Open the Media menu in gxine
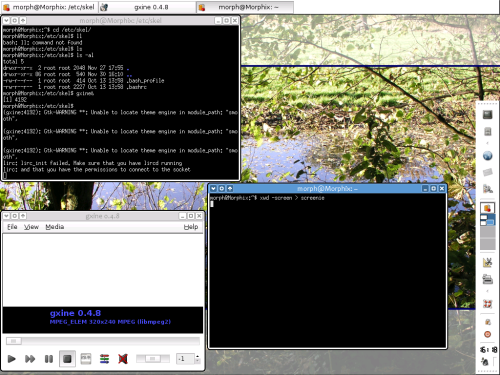This screenshot has width=500, height=375. point(55,227)
